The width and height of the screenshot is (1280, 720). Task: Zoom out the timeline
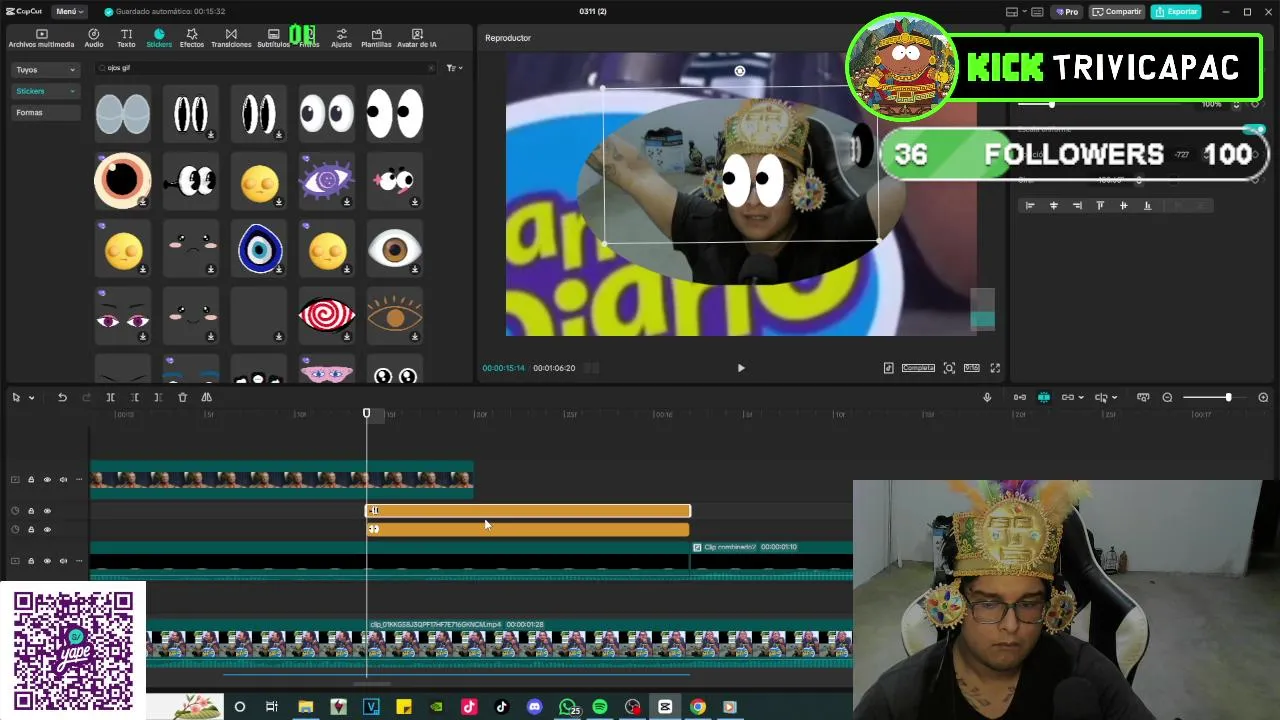pyautogui.click(x=1167, y=397)
